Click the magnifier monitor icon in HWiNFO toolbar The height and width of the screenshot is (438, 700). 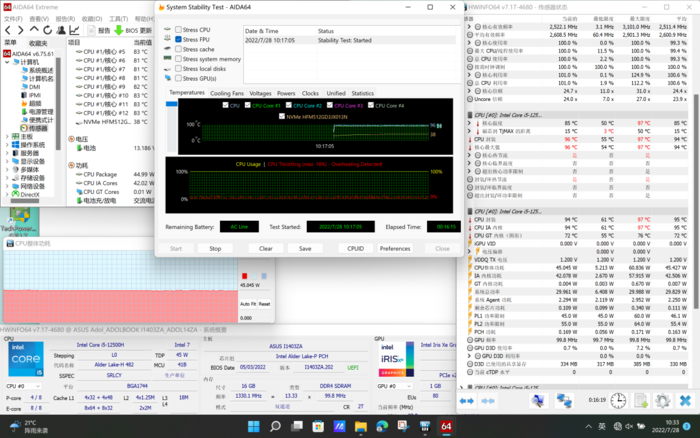tap(538, 400)
